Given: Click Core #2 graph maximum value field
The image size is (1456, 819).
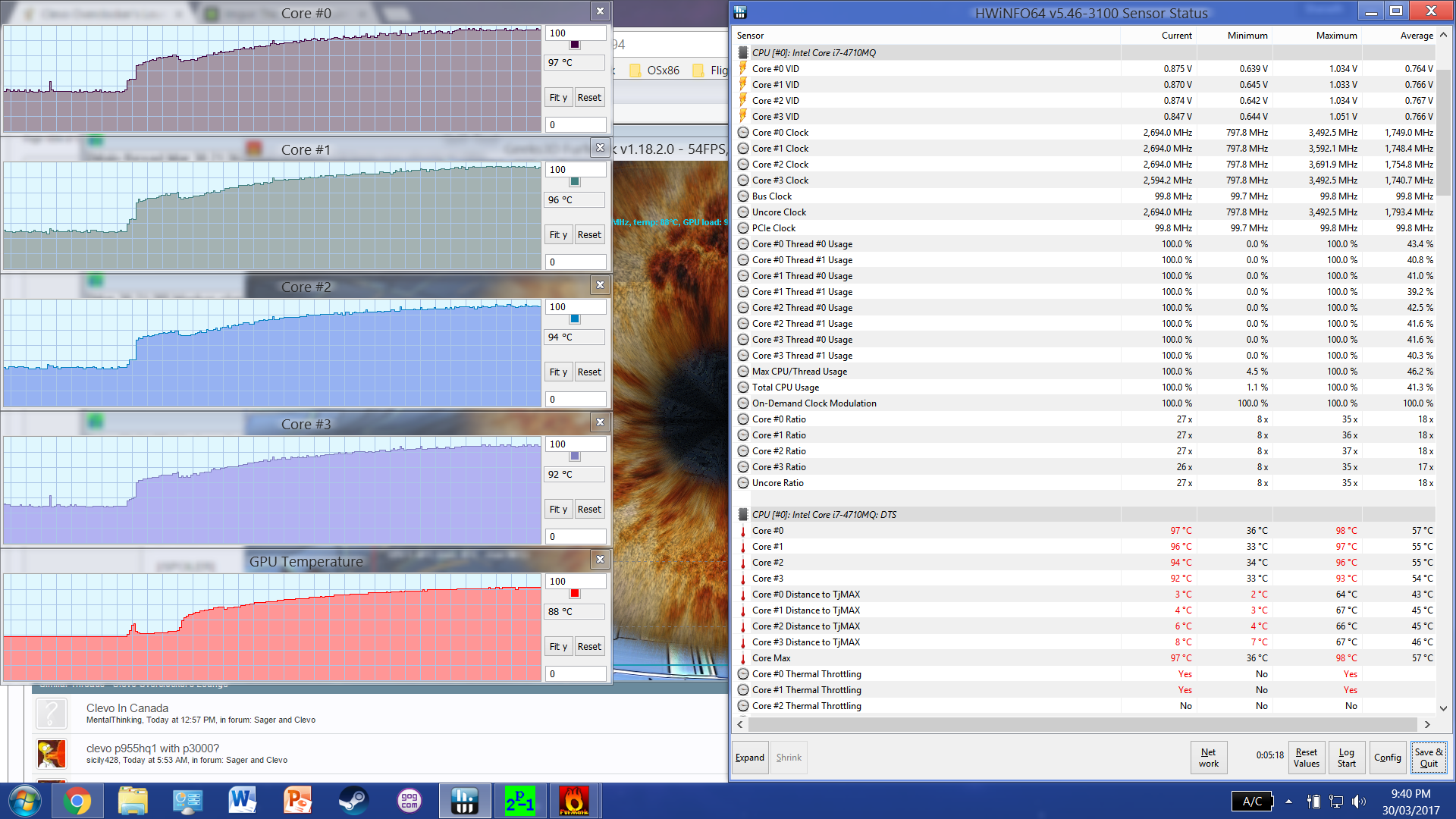Looking at the screenshot, I should click(x=576, y=307).
